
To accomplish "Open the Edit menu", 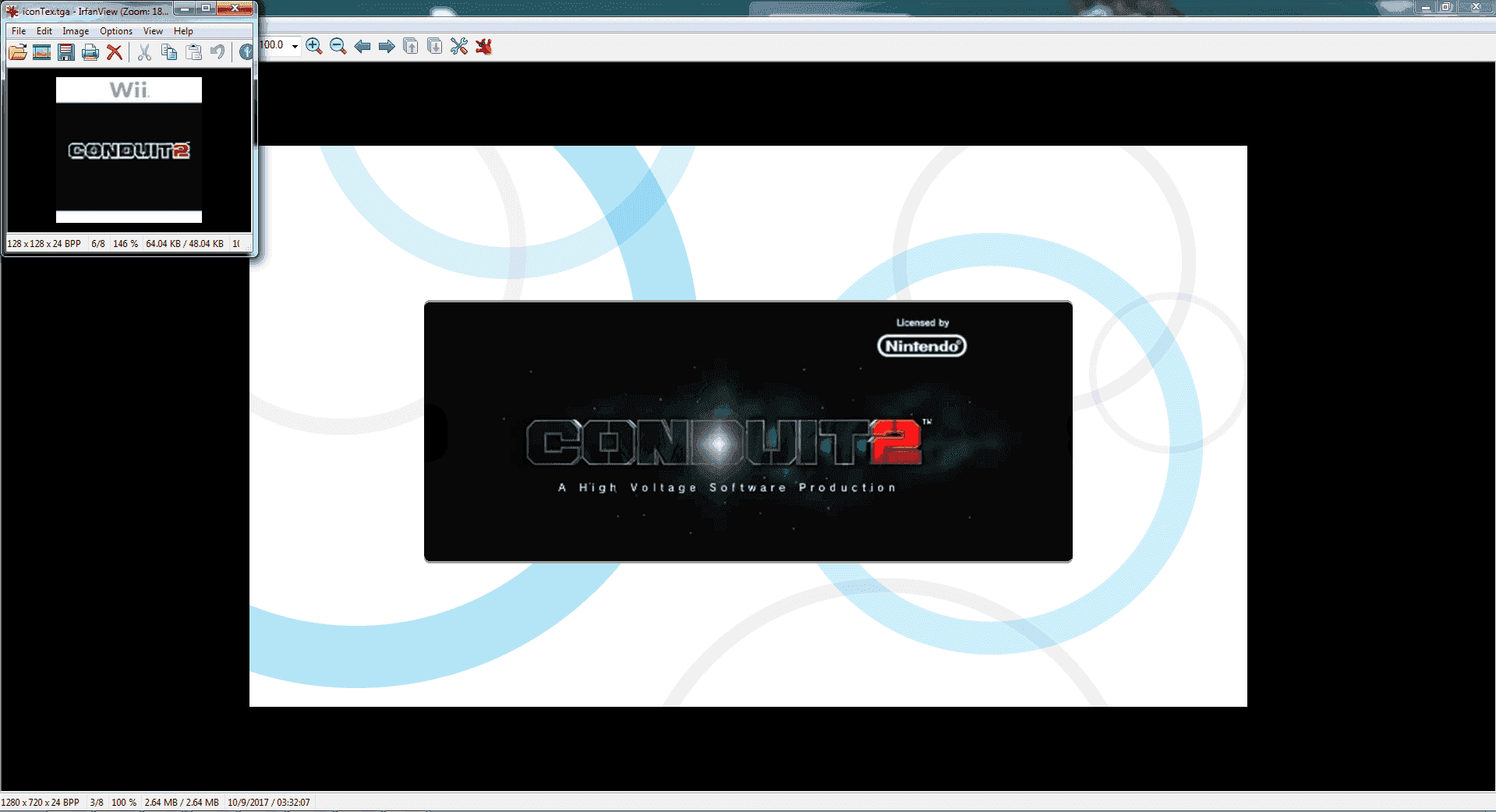I will [x=44, y=31].
